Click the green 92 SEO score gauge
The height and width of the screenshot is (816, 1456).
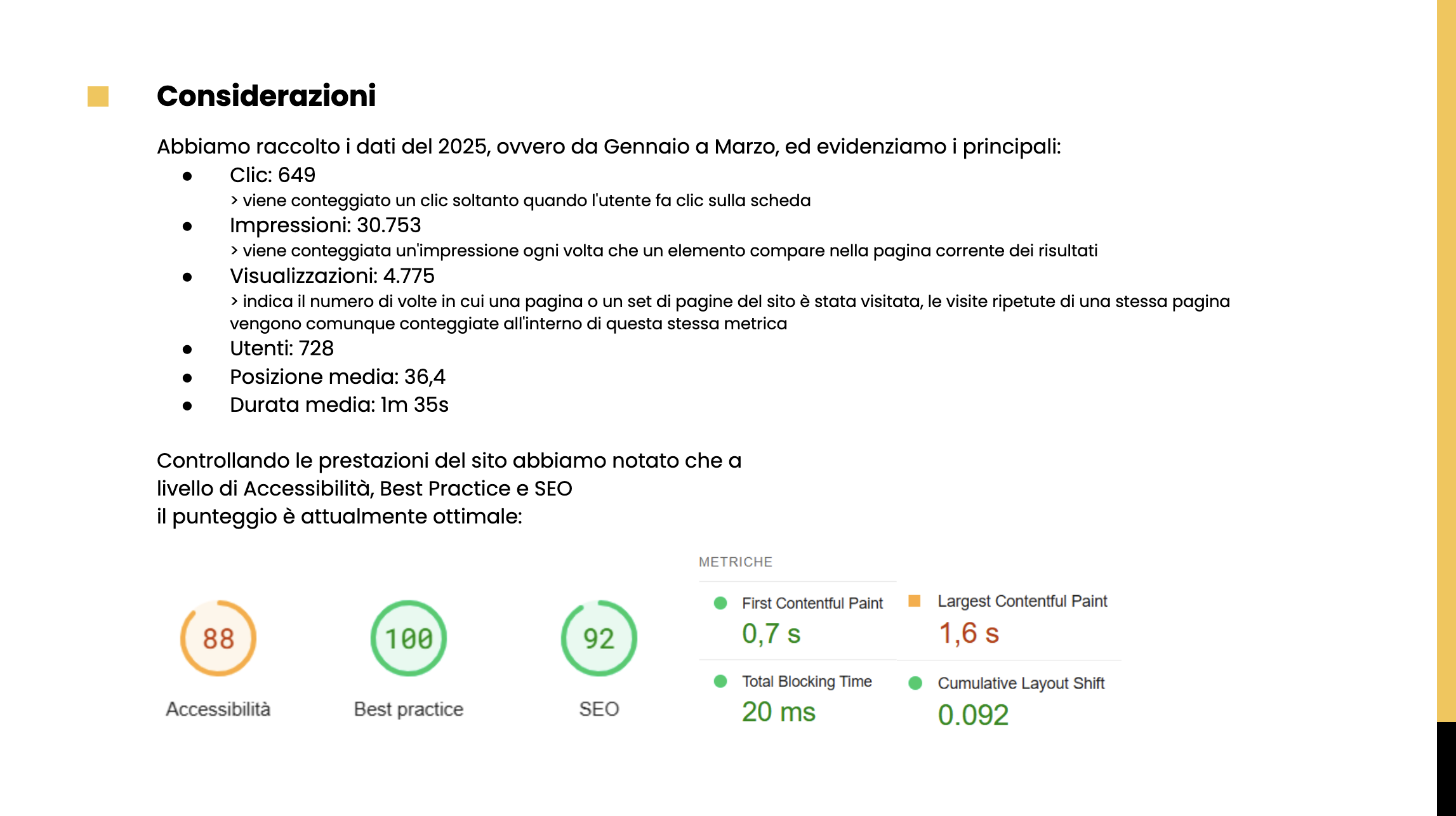tap(599, 638)
